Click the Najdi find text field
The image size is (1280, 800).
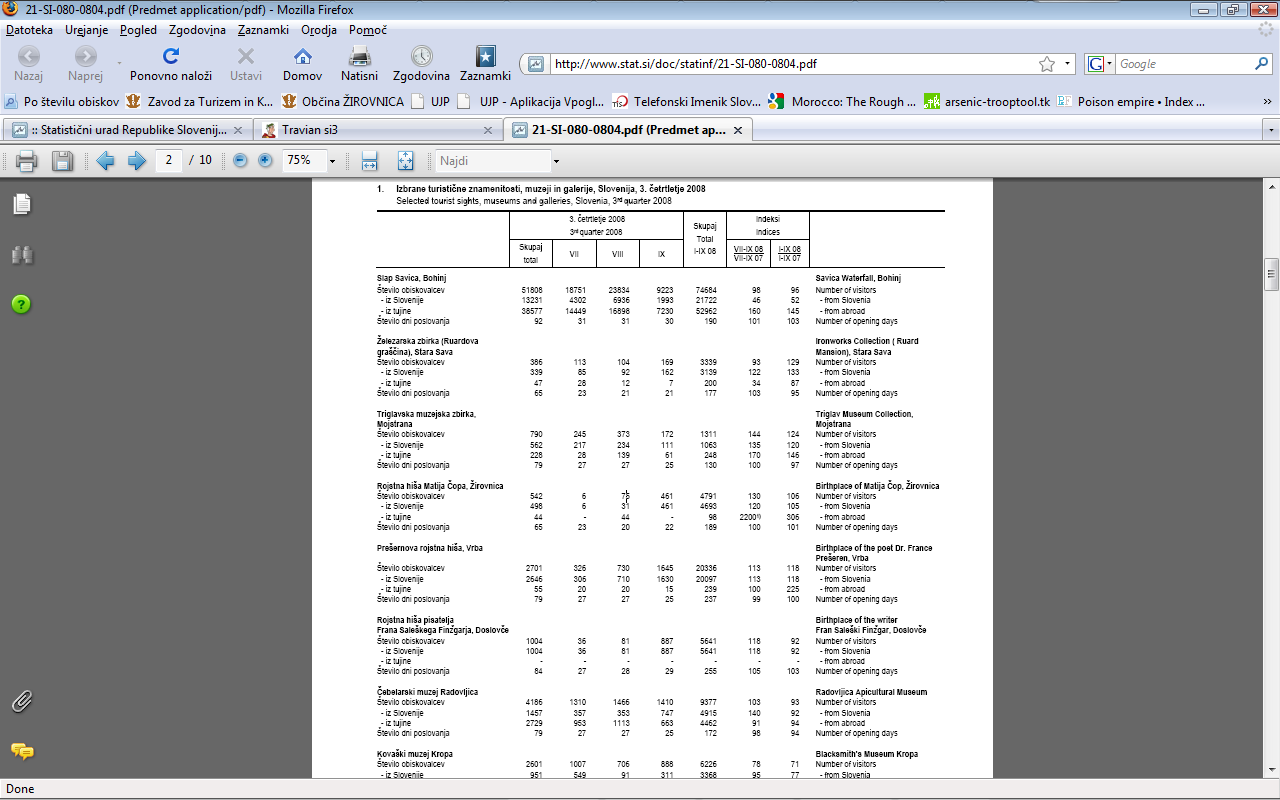coord(494,160)
